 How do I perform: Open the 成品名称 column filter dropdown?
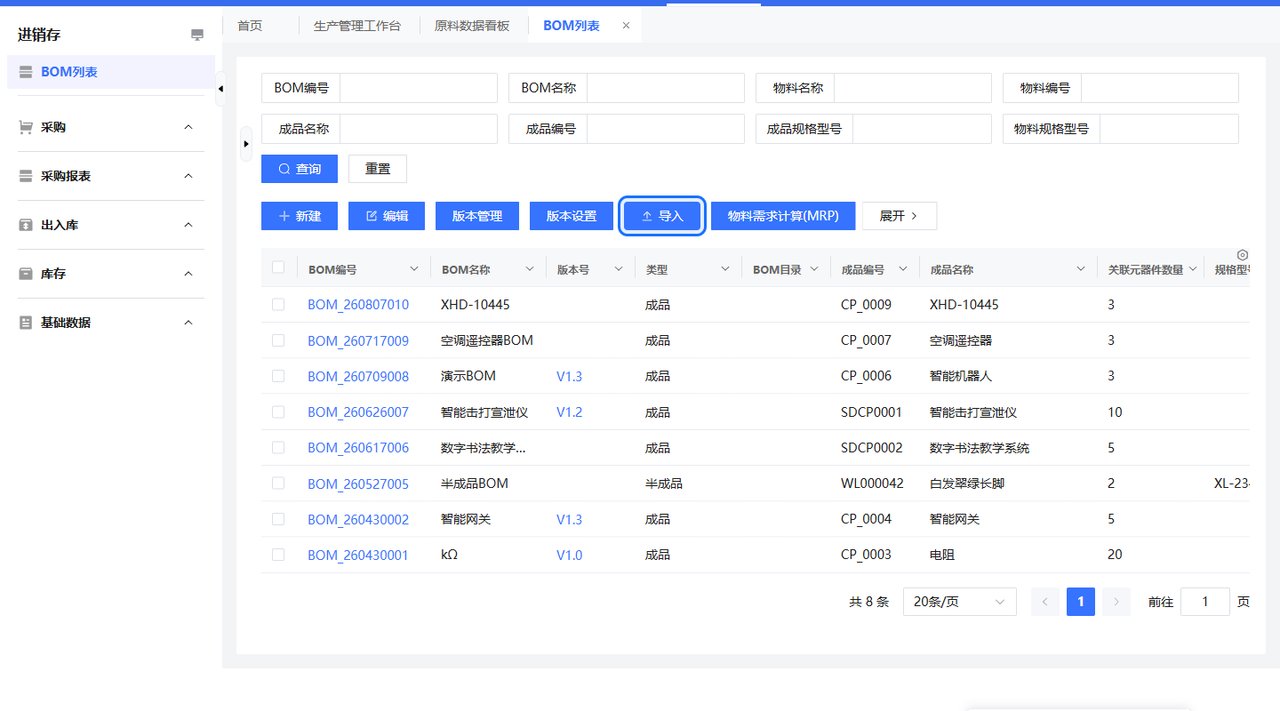point(1080,269)
